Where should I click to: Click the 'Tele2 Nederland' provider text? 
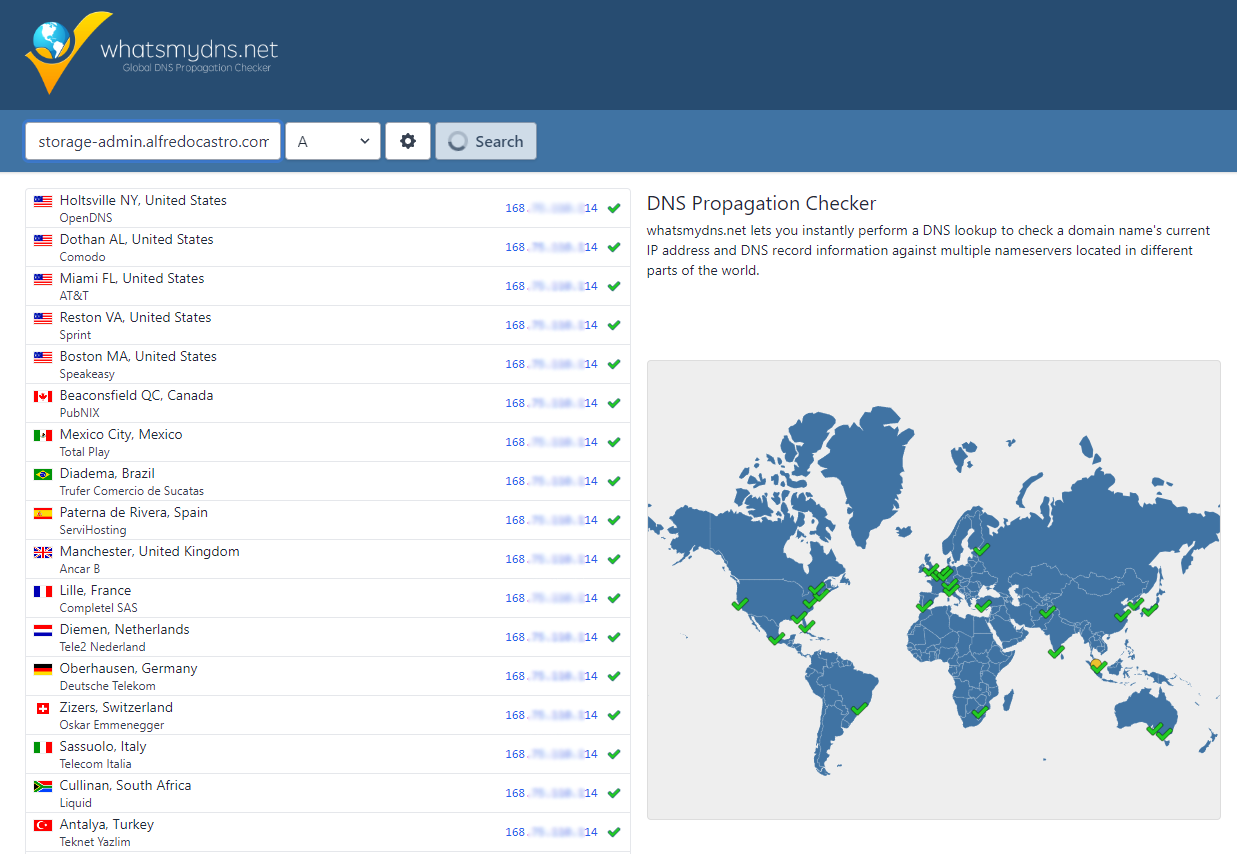click(103, 647)
